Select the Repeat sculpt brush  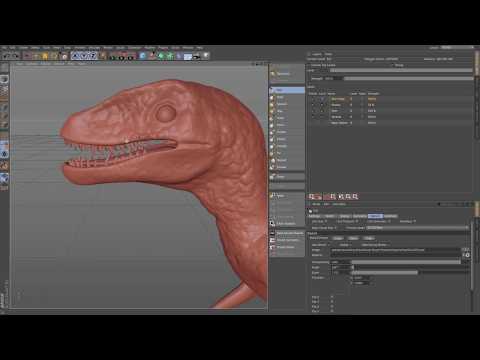[287, 160]
